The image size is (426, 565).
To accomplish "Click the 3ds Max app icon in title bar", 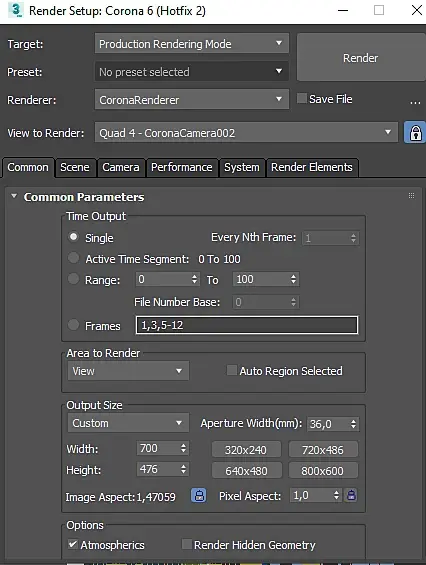I will click(15, 10).
